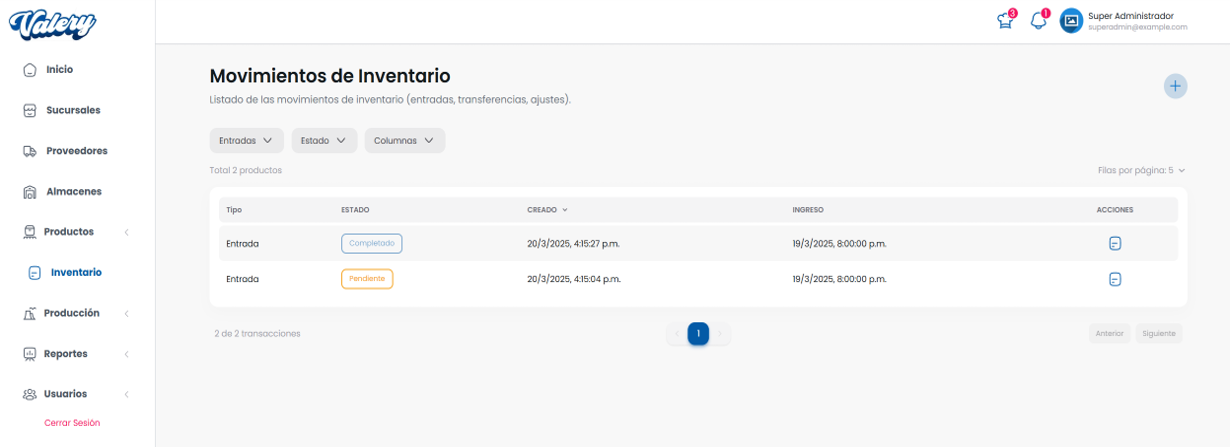Click created date 20/3/2025, 4:15:04 p.m.
Image resolution: width=1230 pixels, height=447 pixels.
coord(574,279)
